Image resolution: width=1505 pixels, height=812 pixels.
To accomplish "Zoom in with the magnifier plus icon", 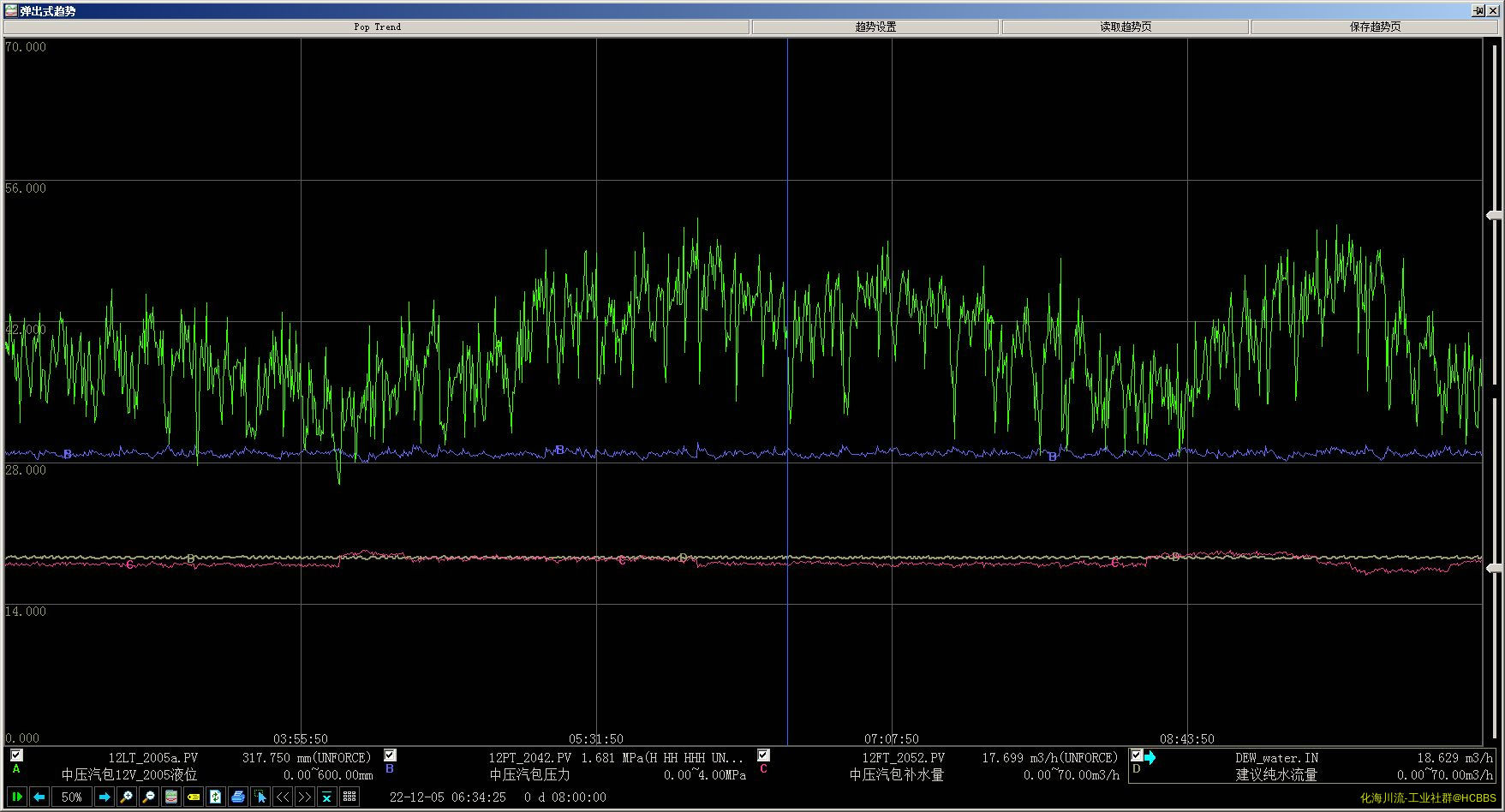I will click(127, 797).
